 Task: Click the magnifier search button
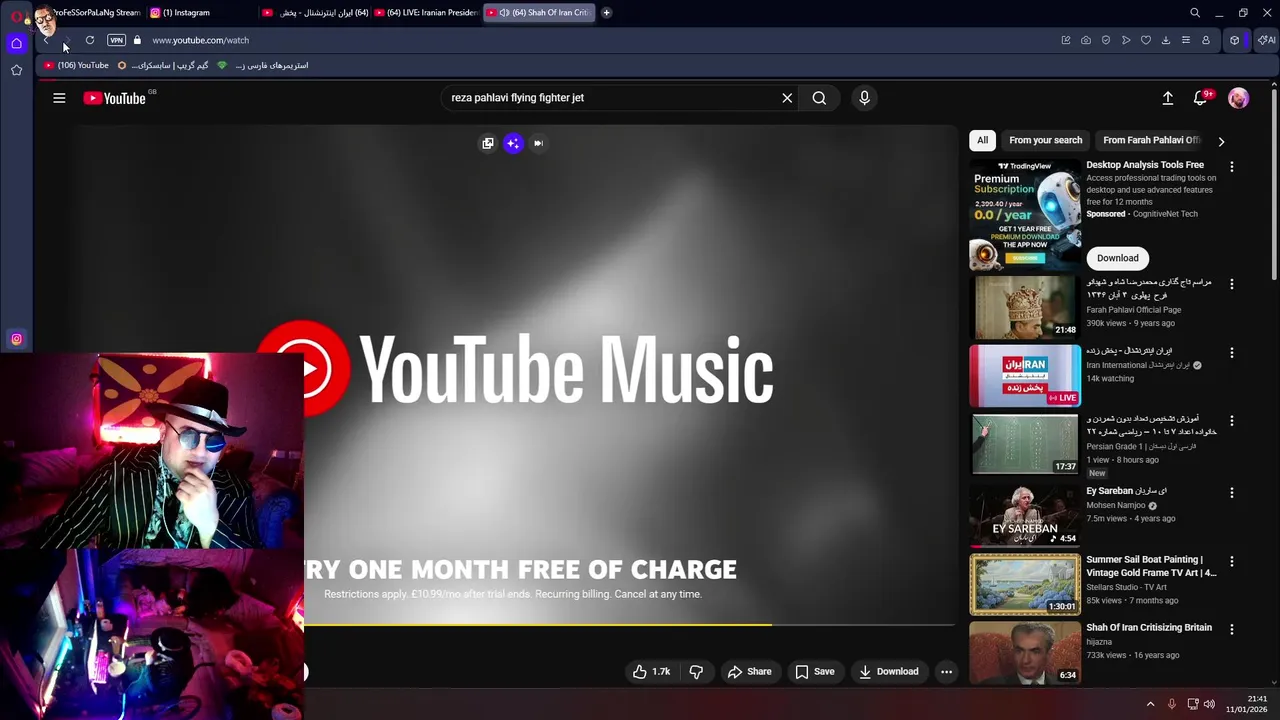(819, 98)
